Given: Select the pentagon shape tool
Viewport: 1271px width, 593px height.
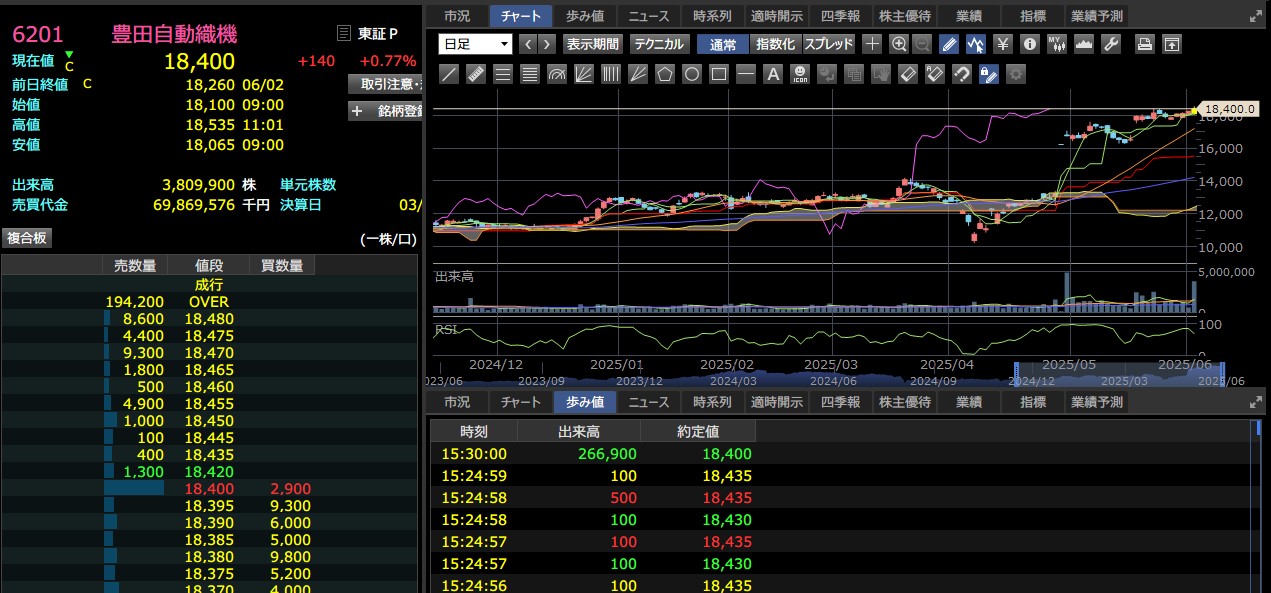Looking at the screenshot, I should [665, 74].
